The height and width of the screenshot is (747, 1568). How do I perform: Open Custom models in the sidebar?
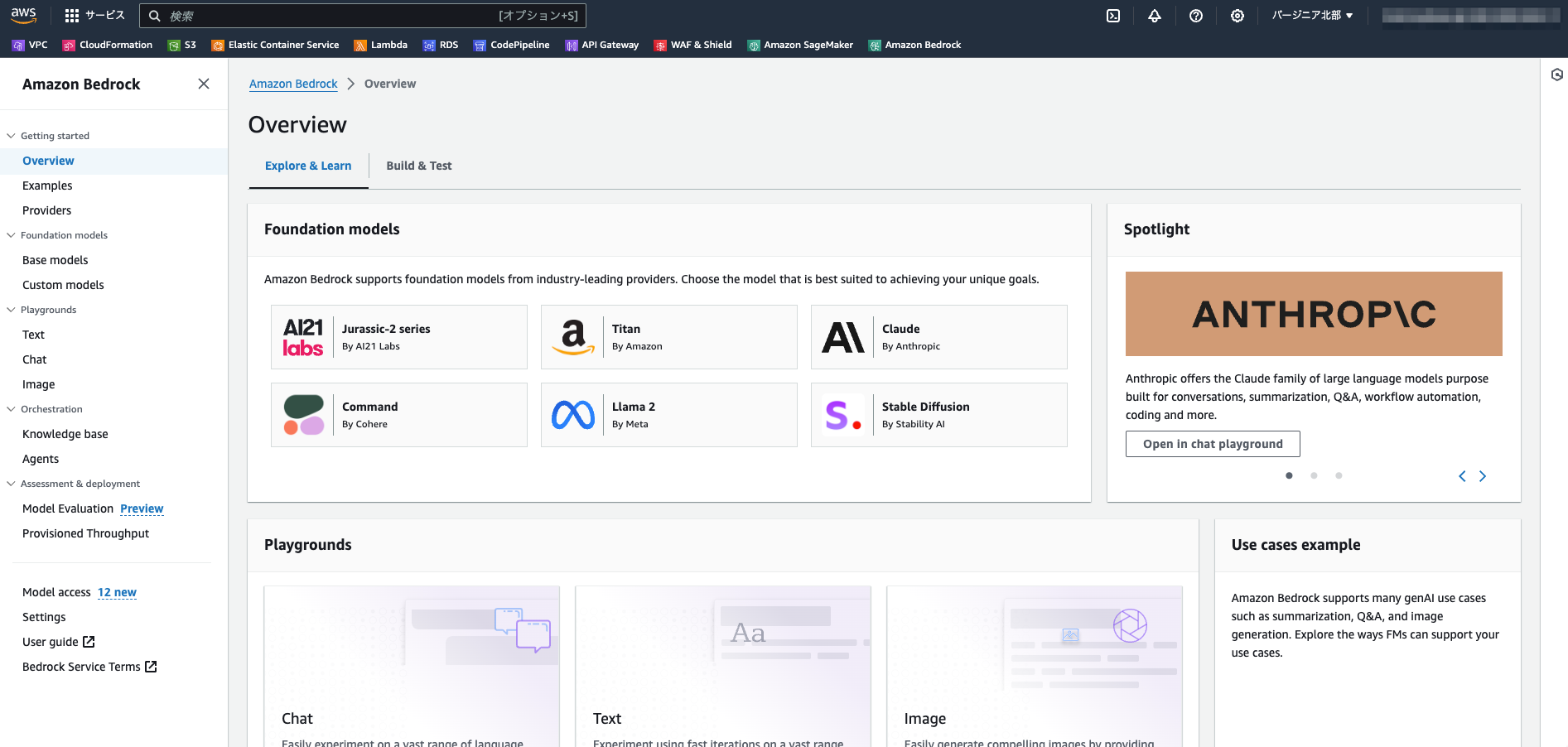coord(63,285)
